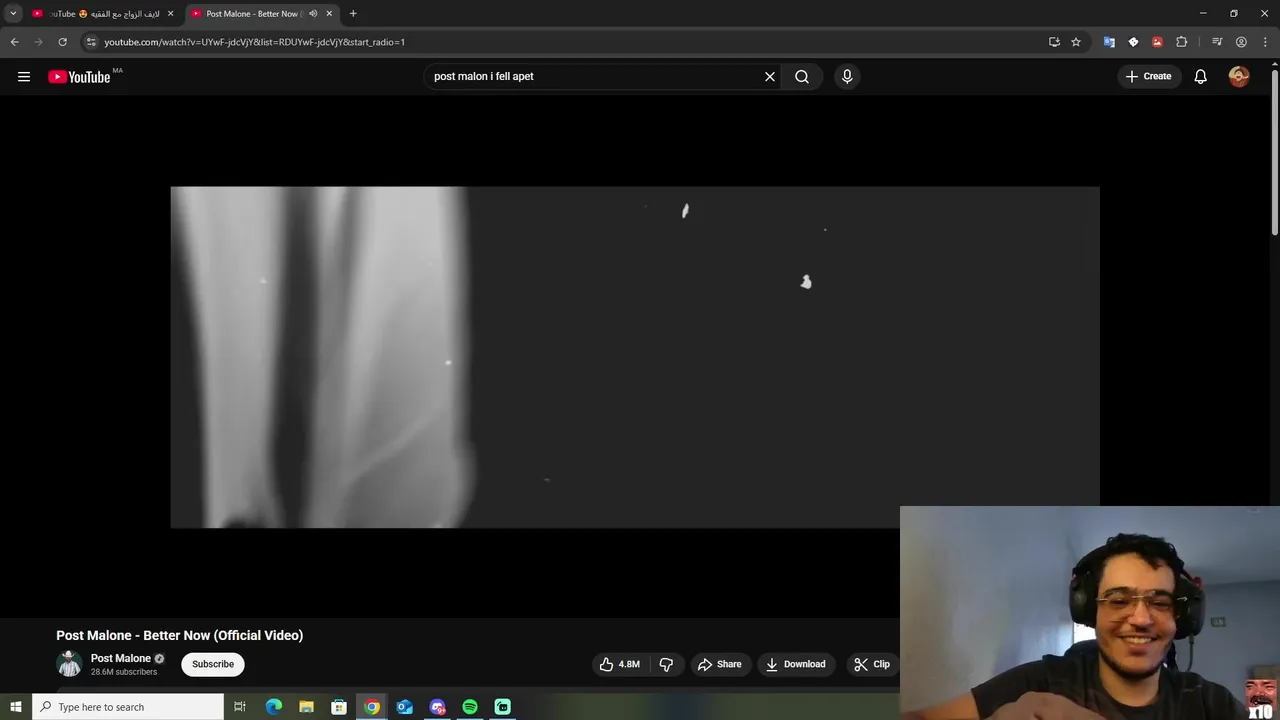Subscribe to Post Malone
This screenshot has width=1280, height=720.
(x=213, y=664)
